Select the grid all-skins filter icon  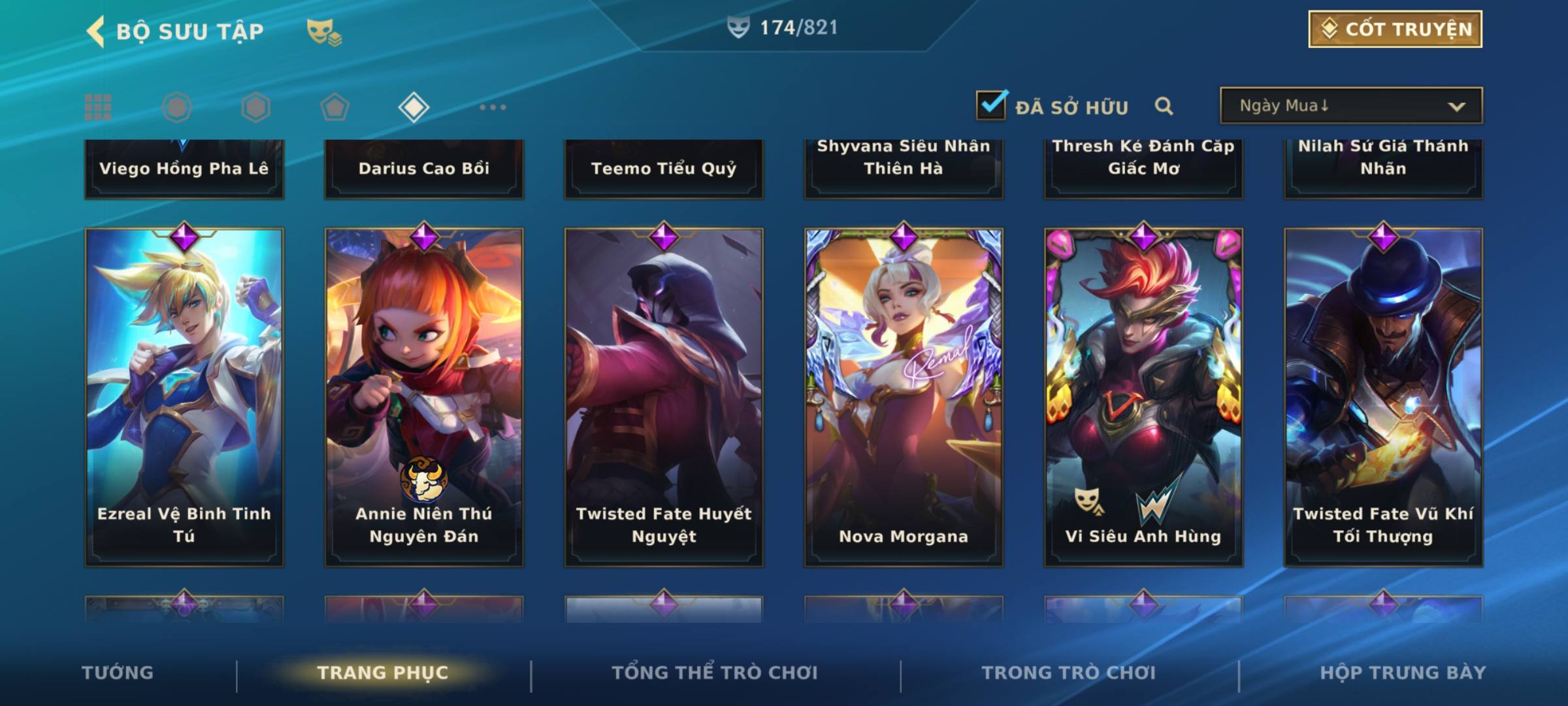click(x=98, y=107)
